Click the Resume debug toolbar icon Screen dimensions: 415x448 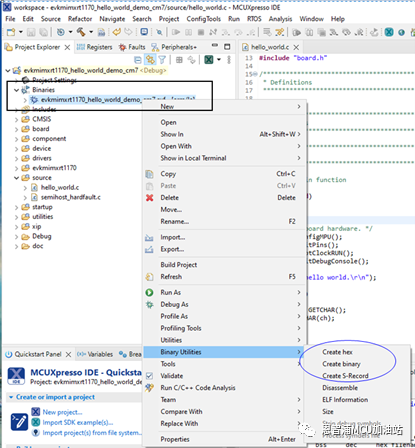click(x=176, y=32)
